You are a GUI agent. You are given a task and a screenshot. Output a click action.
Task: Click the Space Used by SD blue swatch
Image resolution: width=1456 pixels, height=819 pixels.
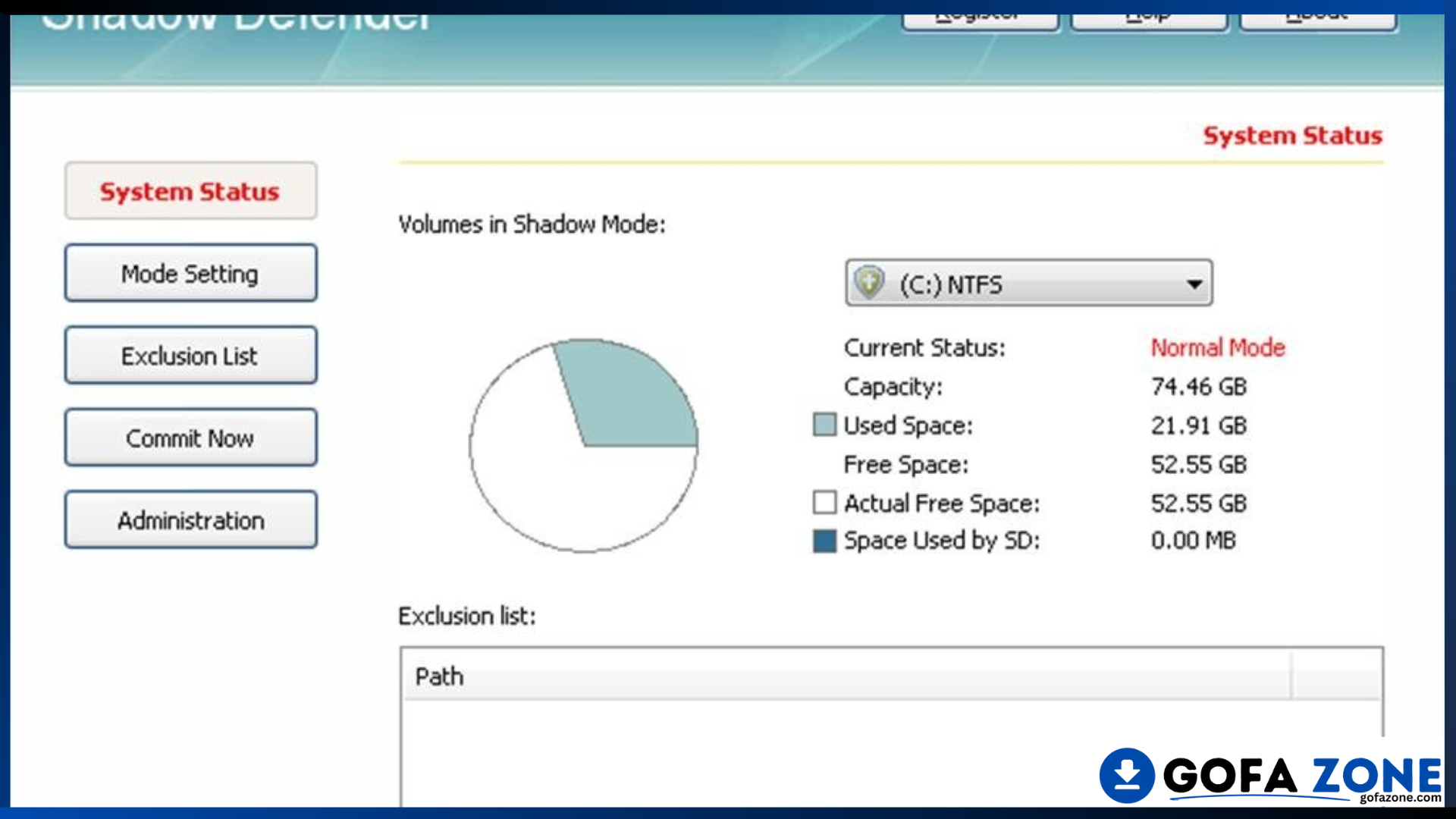coord(824,541)
